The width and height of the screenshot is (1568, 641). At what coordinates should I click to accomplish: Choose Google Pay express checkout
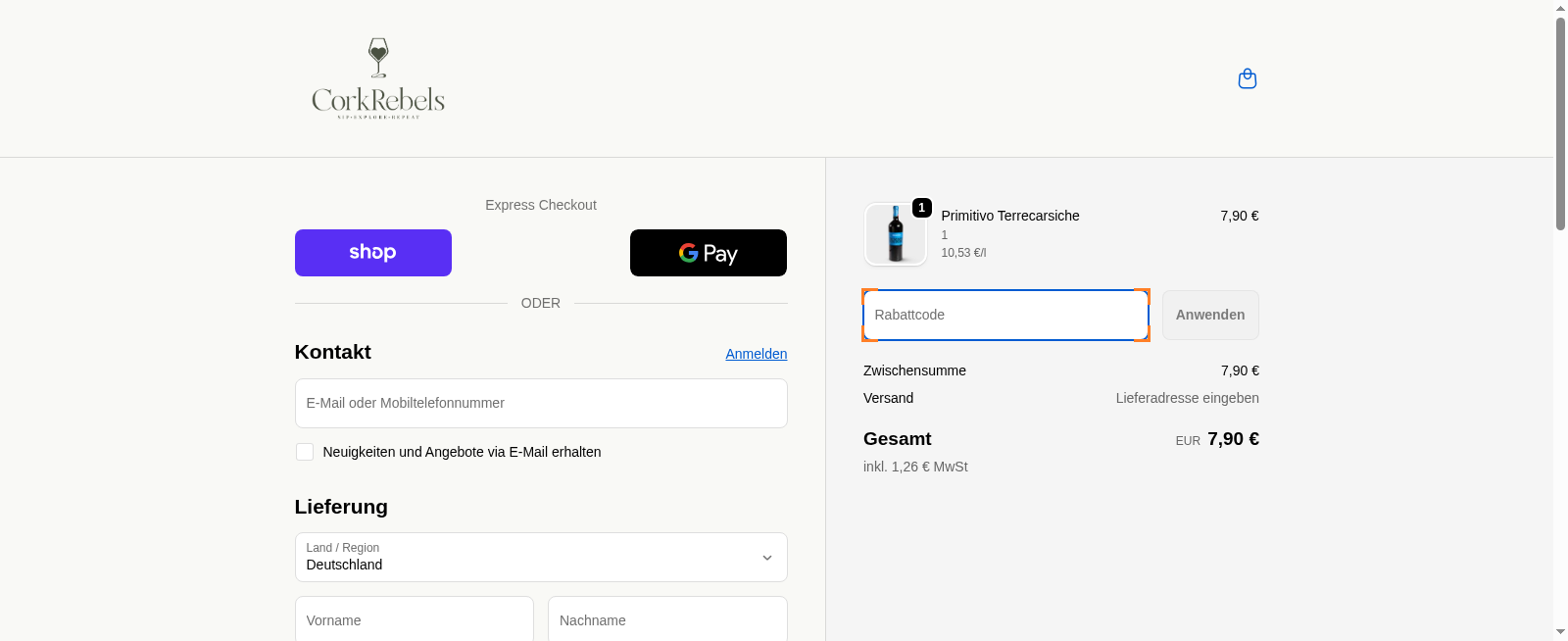(x=708, y=253)
